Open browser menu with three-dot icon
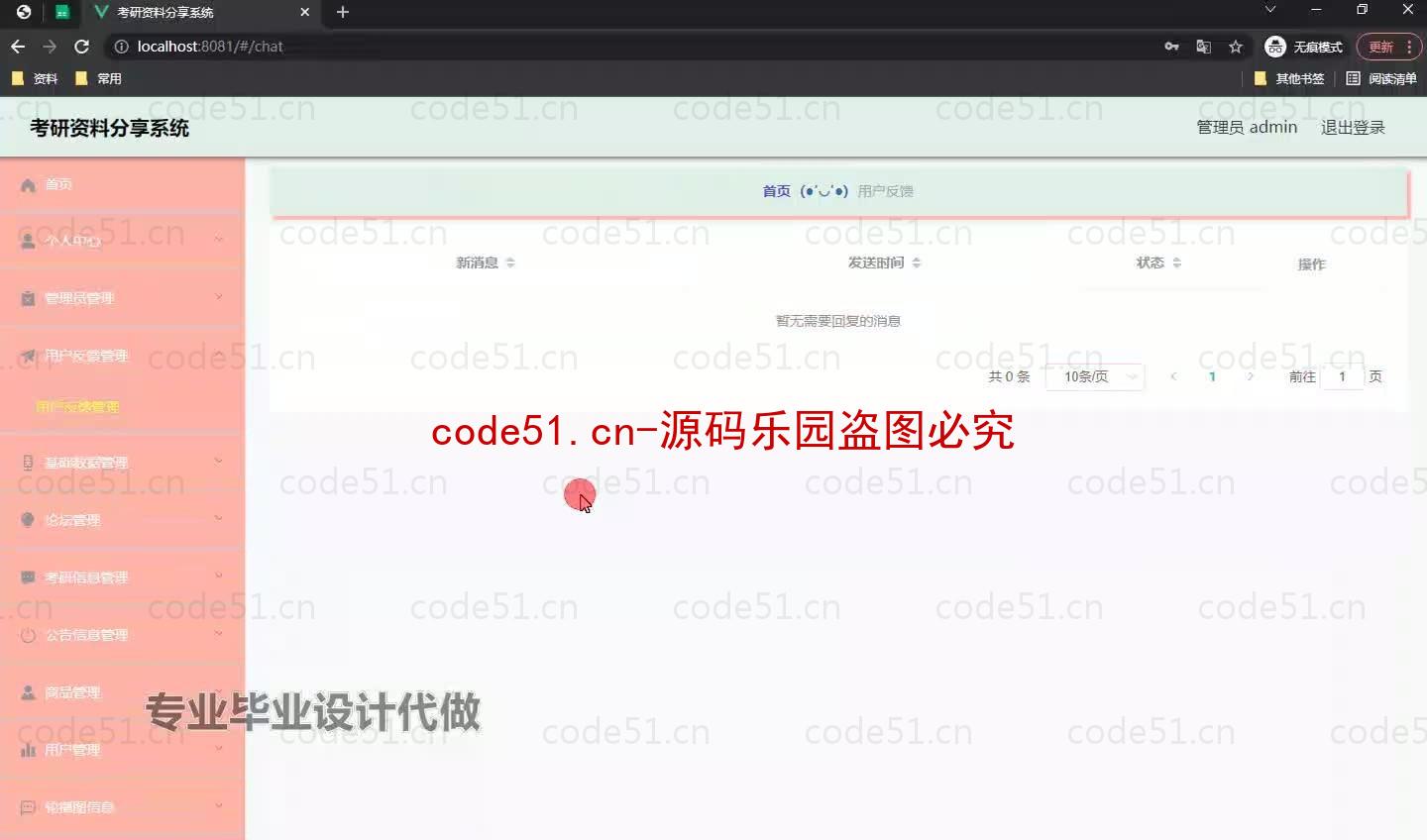 click(x=1409, y=47)
